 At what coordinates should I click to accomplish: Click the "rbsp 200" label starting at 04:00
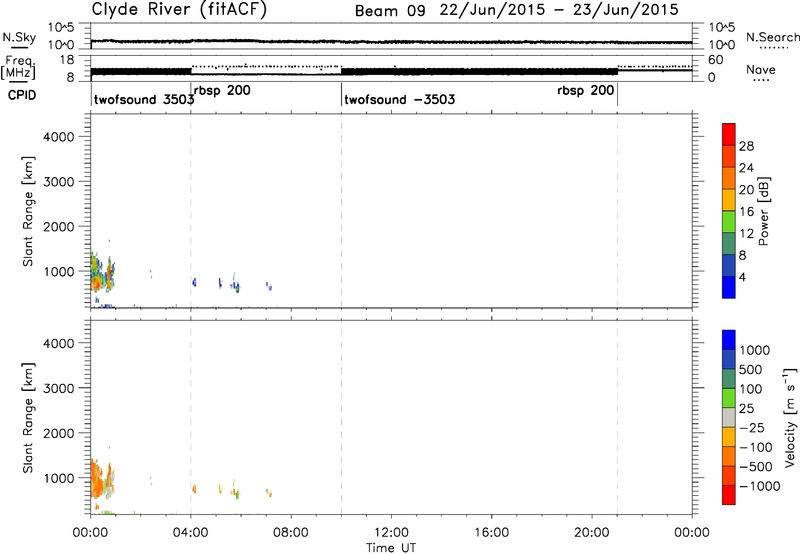click(x=222, y=91)
